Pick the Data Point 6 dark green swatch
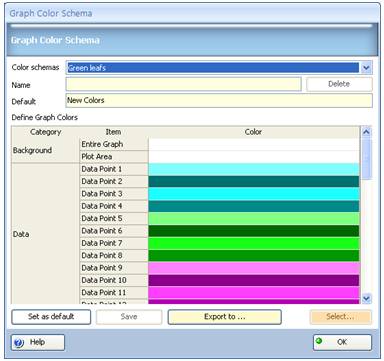 click(x=254, y=231)
